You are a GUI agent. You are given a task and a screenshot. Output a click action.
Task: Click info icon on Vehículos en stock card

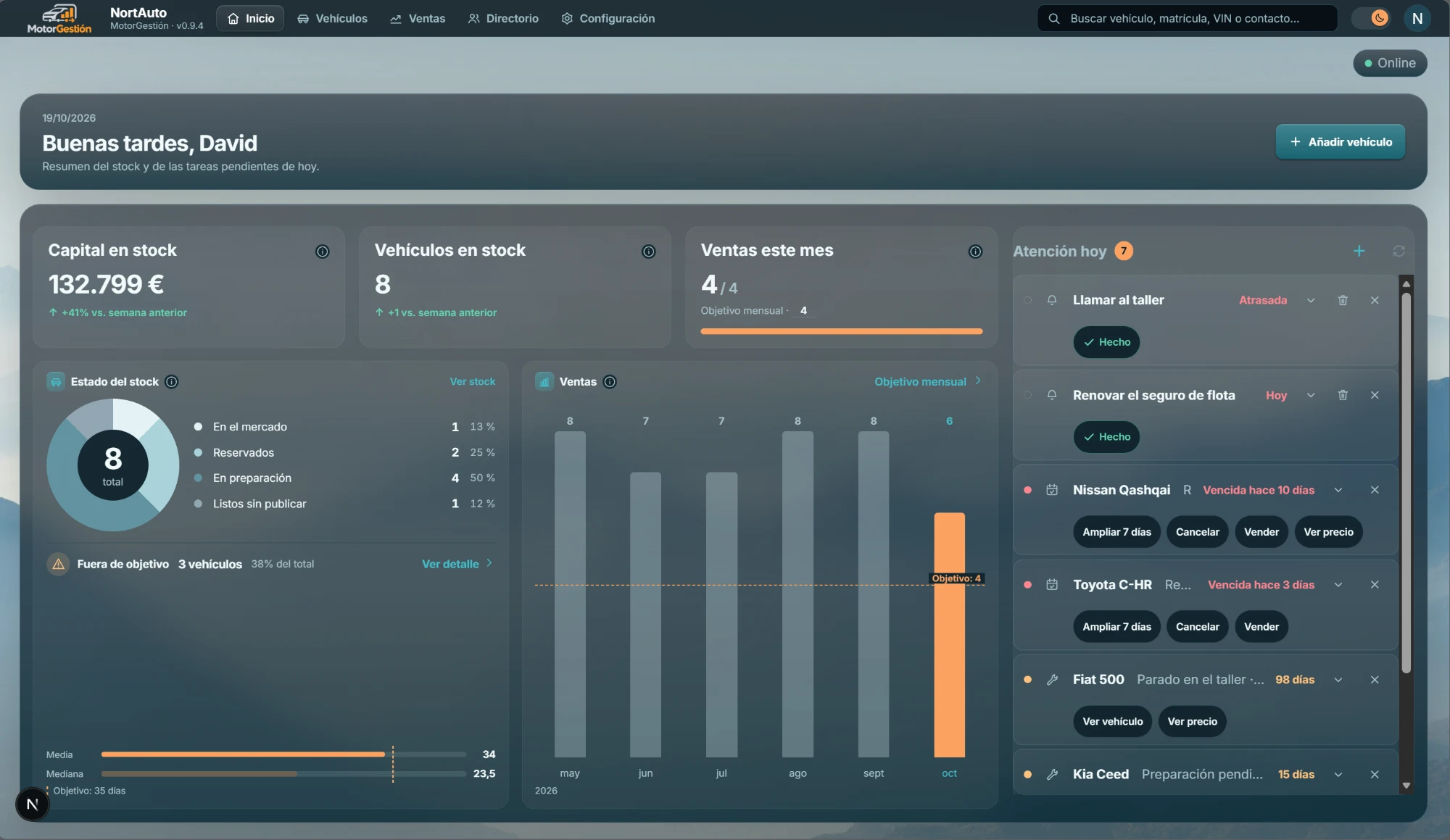(648, 251)
